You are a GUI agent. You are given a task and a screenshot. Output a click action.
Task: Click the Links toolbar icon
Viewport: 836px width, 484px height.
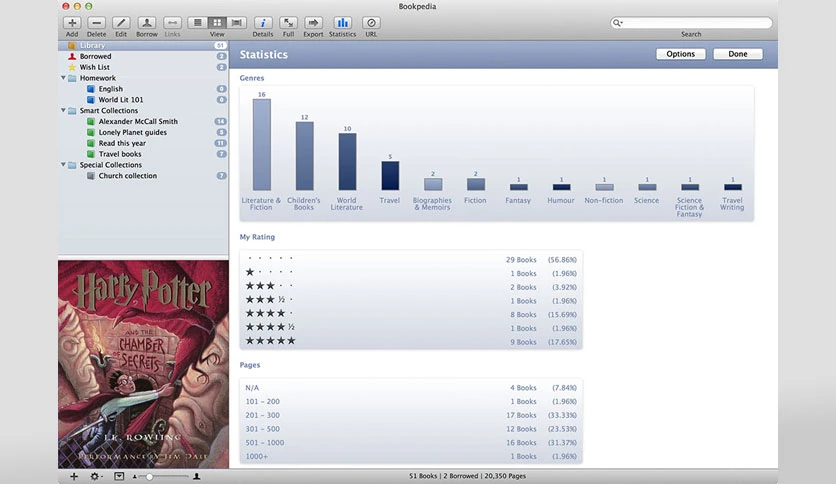[x=172, y=23]
